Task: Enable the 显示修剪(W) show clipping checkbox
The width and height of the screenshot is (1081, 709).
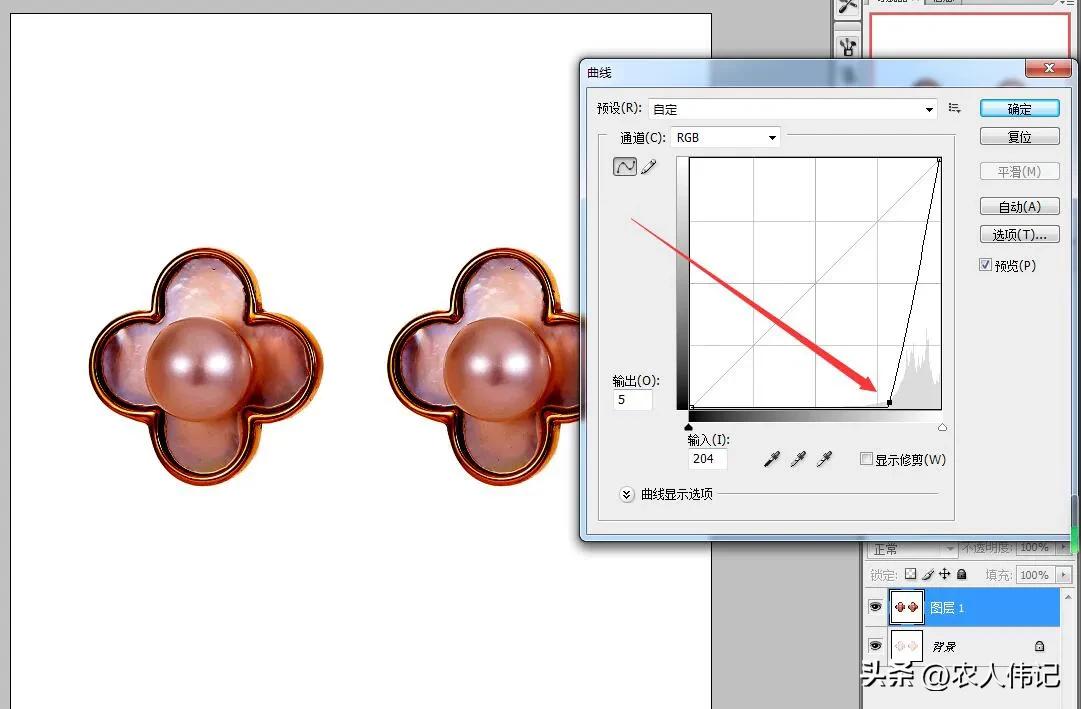Action: pos(866,459)
